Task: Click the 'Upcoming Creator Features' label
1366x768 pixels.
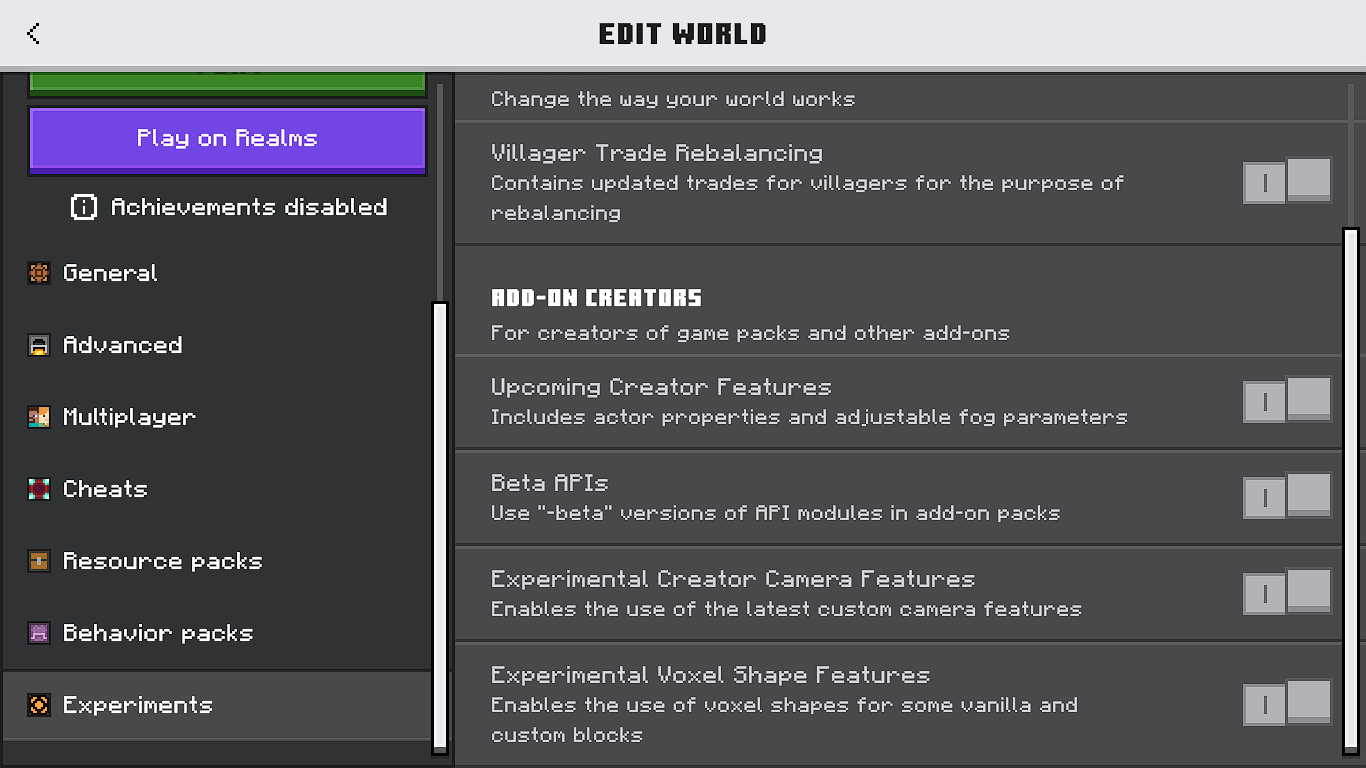Action: 661,387
